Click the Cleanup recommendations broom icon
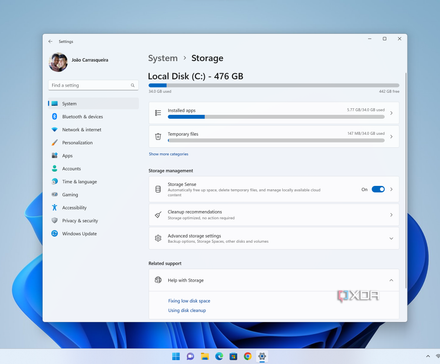The height and width of the screenshot is (364, 440). point(158,215)
